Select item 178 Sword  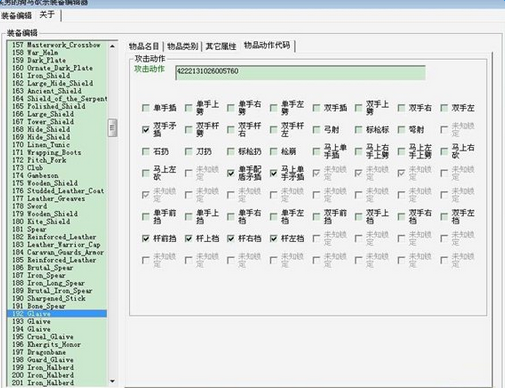57,206
